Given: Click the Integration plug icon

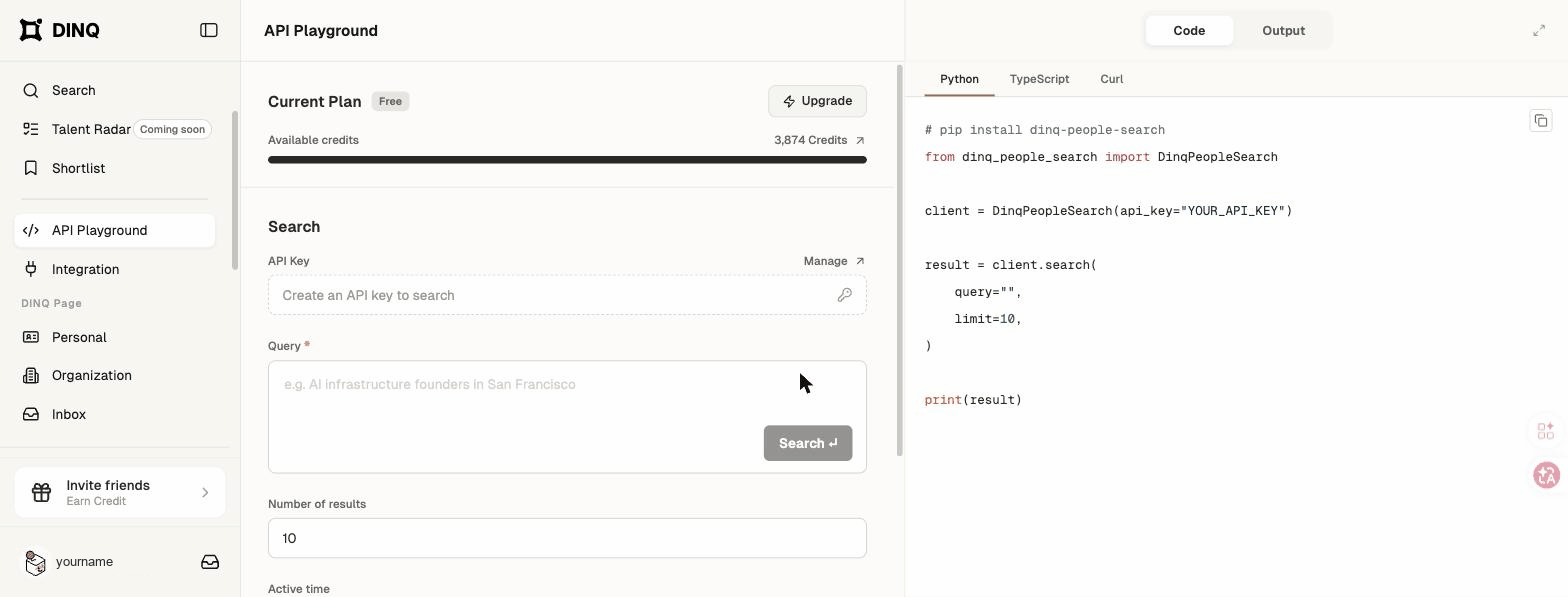Looking at the screenshot, I should click(x=31, y=269).
